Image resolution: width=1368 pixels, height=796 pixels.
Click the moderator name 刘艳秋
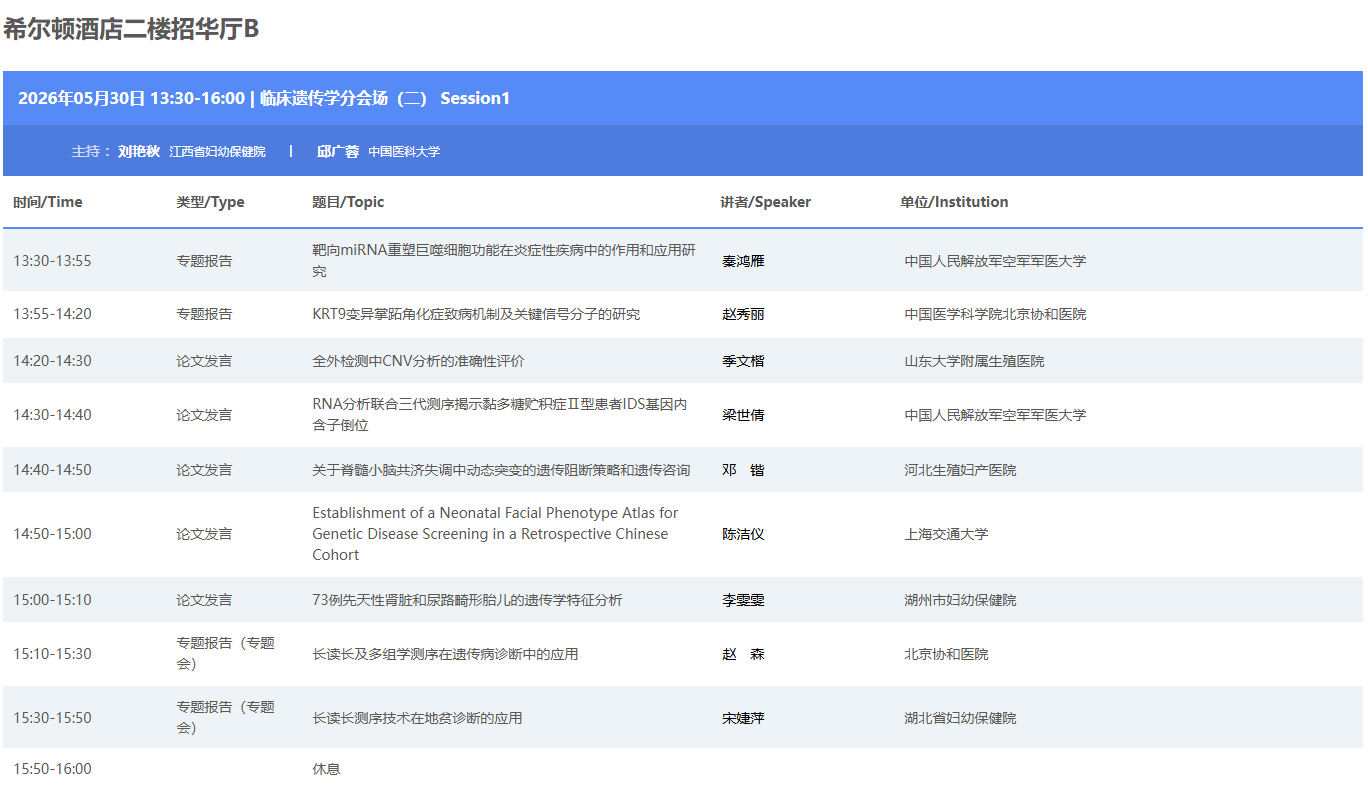(x=139, y=151)
